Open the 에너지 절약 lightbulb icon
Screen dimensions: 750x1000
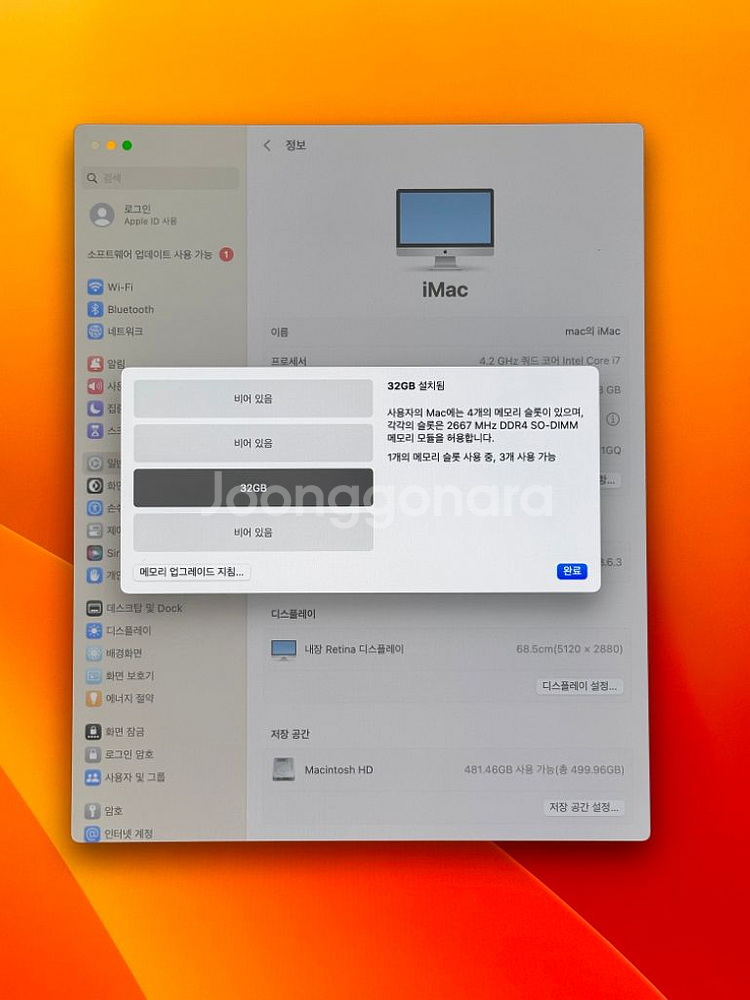(94, 698)
